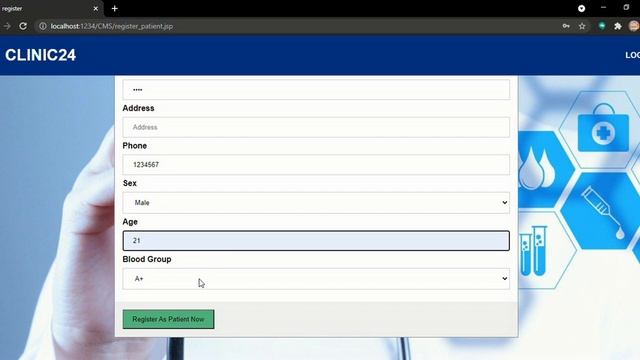640x360 pixels.
Task: Click the Age label text
Action: 130,222
